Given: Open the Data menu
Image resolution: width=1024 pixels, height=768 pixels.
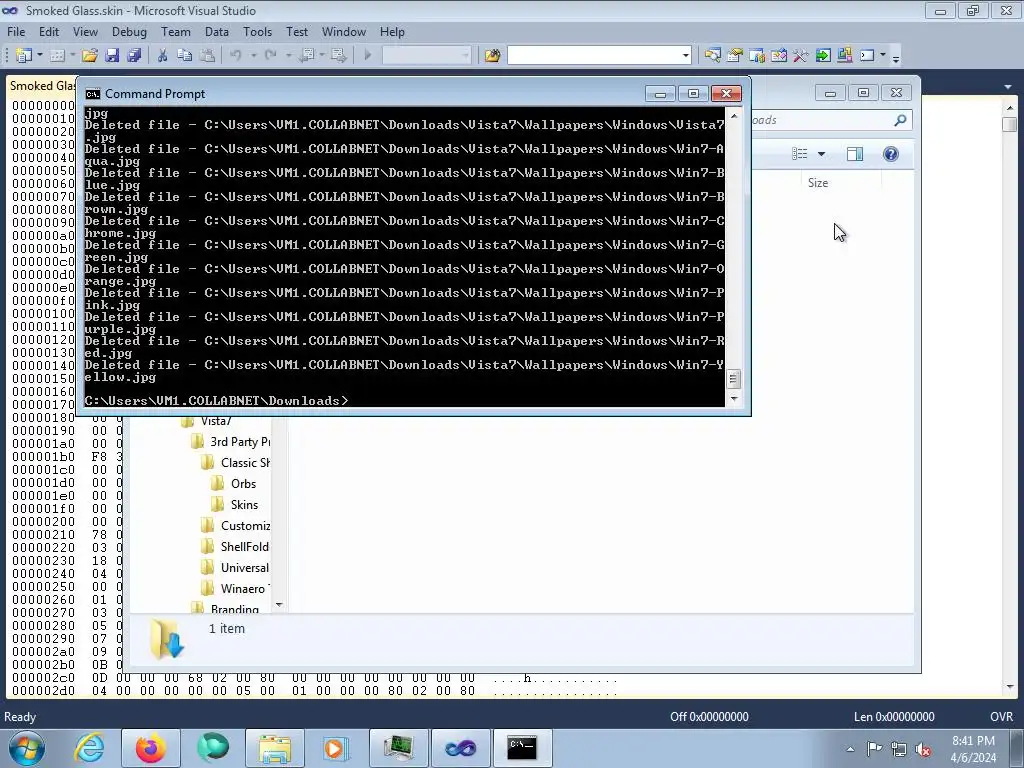Looking at the screenshot, I should 217,32.
